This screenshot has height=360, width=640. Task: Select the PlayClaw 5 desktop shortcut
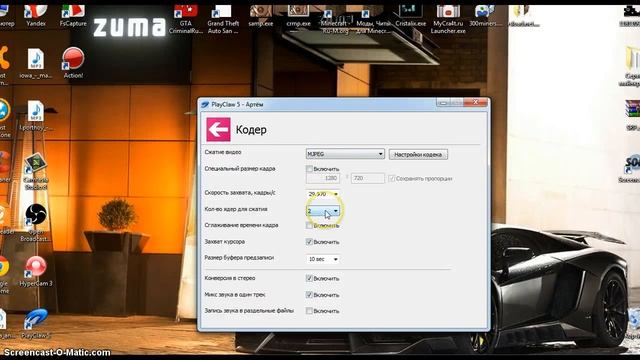click(36, 324)
